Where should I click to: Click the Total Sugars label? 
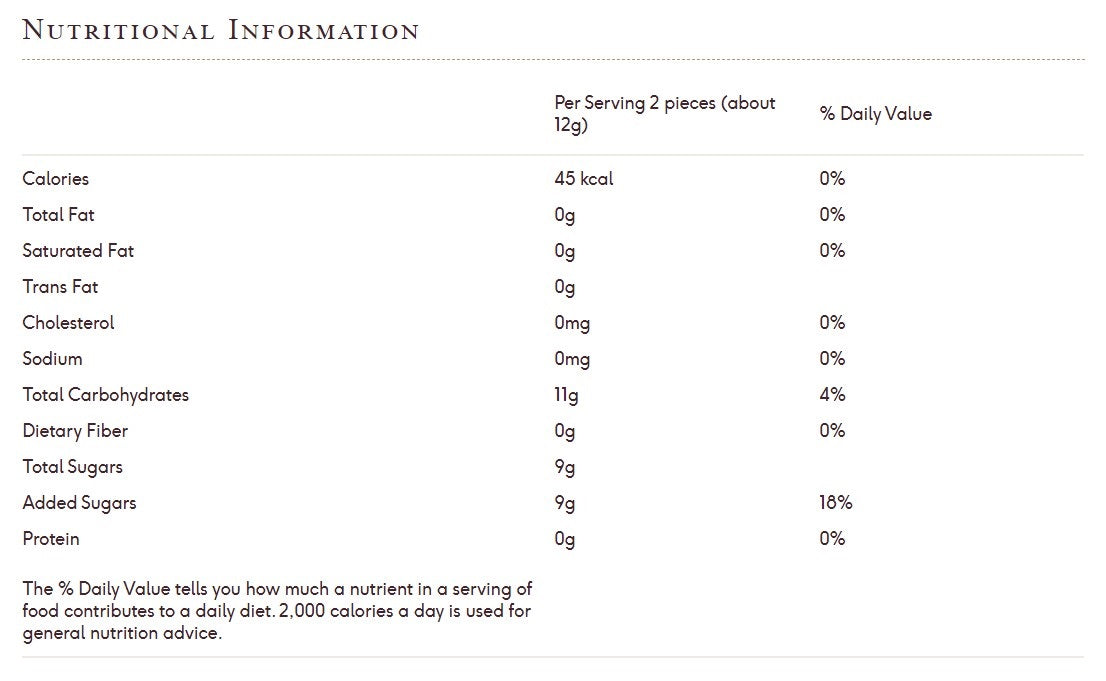click(73, 467)
